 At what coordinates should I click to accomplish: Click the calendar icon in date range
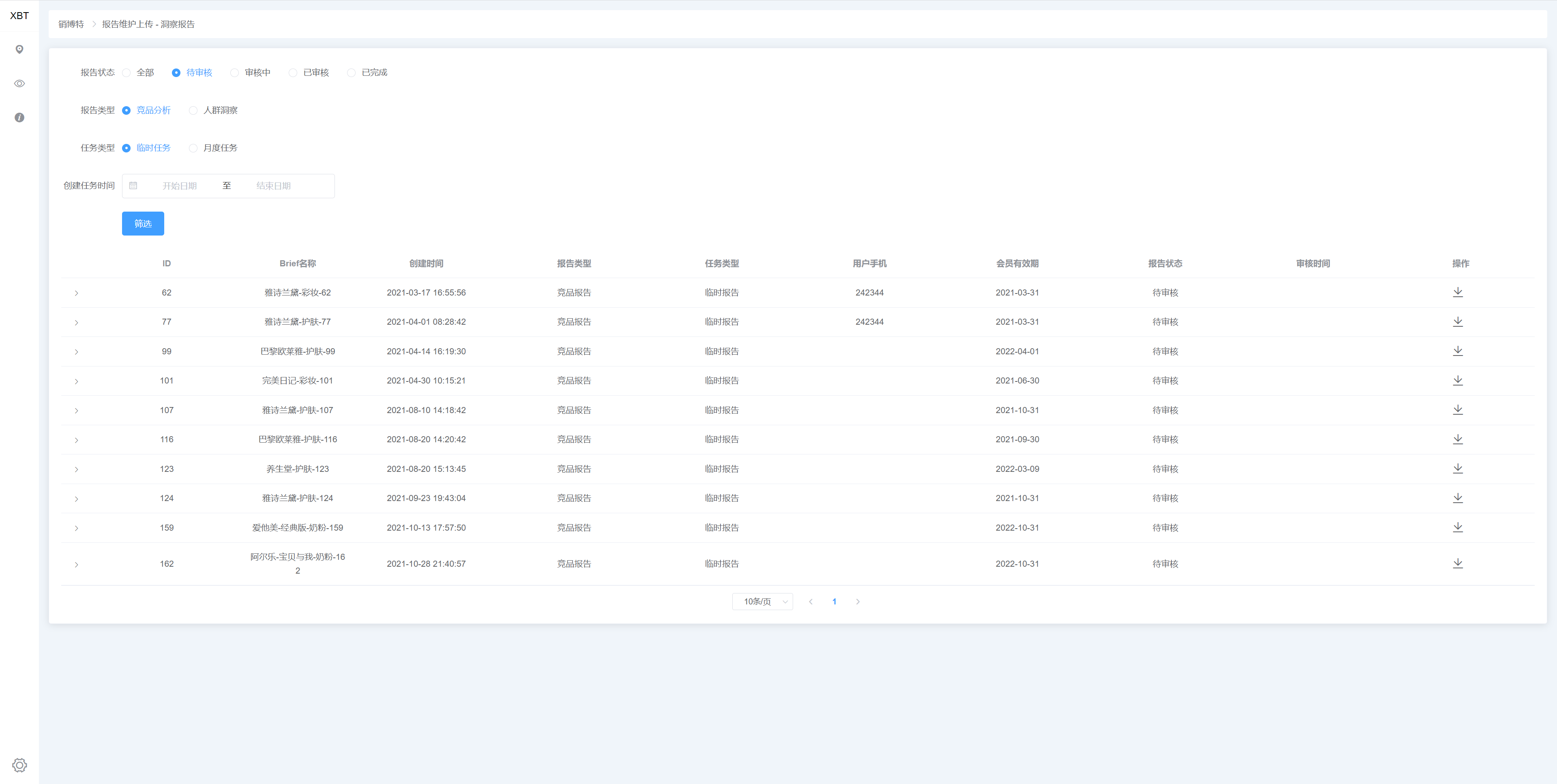pyautogui.click(x=133, y=186)
